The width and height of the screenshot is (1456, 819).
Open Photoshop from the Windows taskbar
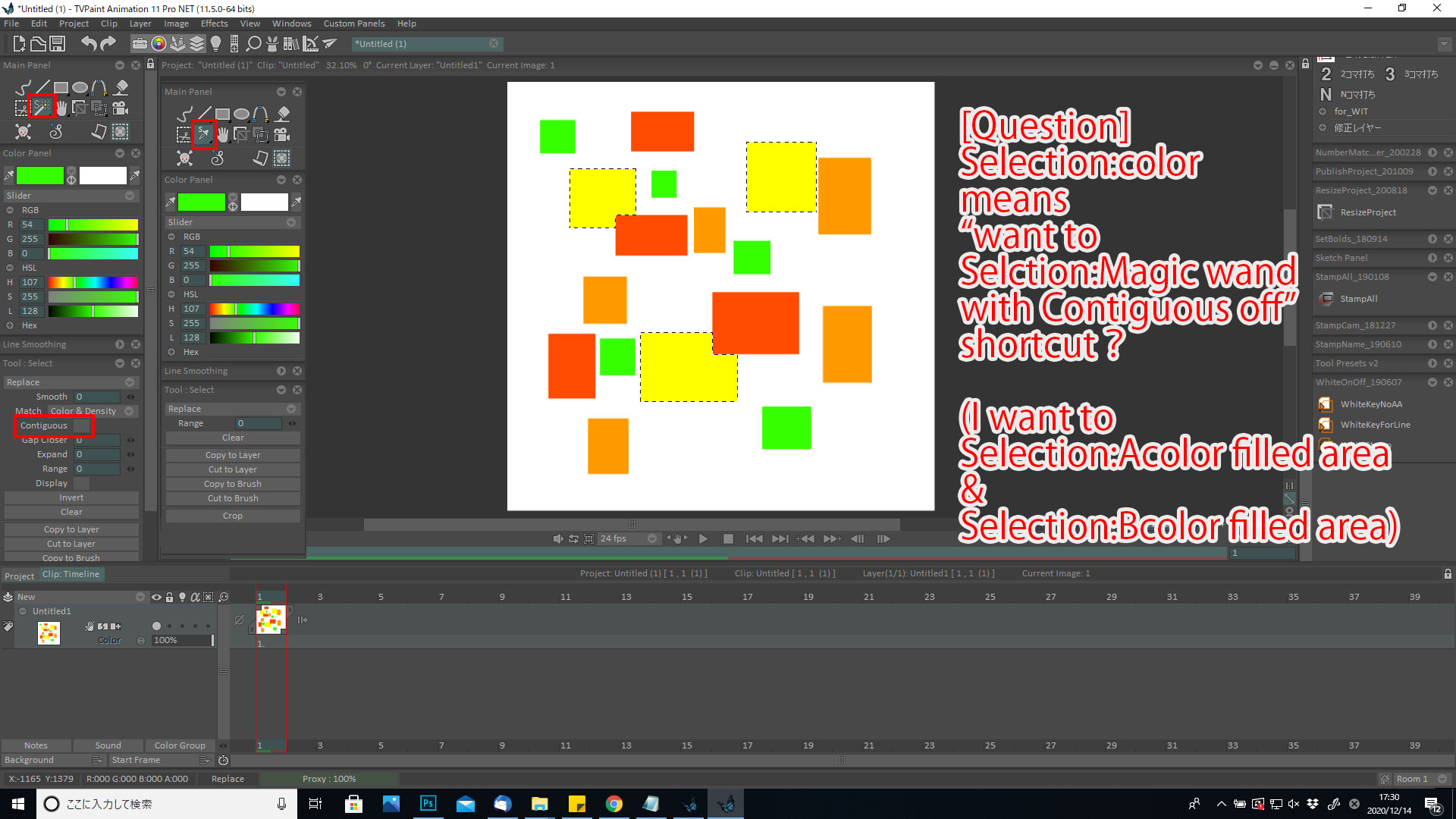pos(428,804)
